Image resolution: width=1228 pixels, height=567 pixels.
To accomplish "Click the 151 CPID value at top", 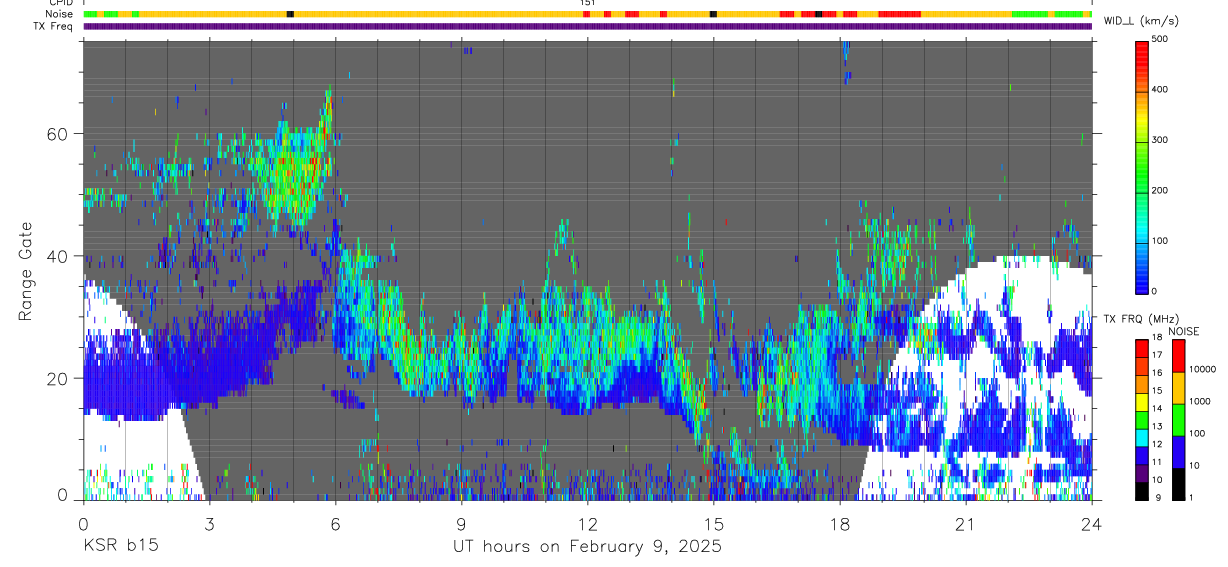I will (x=587, y=3).
